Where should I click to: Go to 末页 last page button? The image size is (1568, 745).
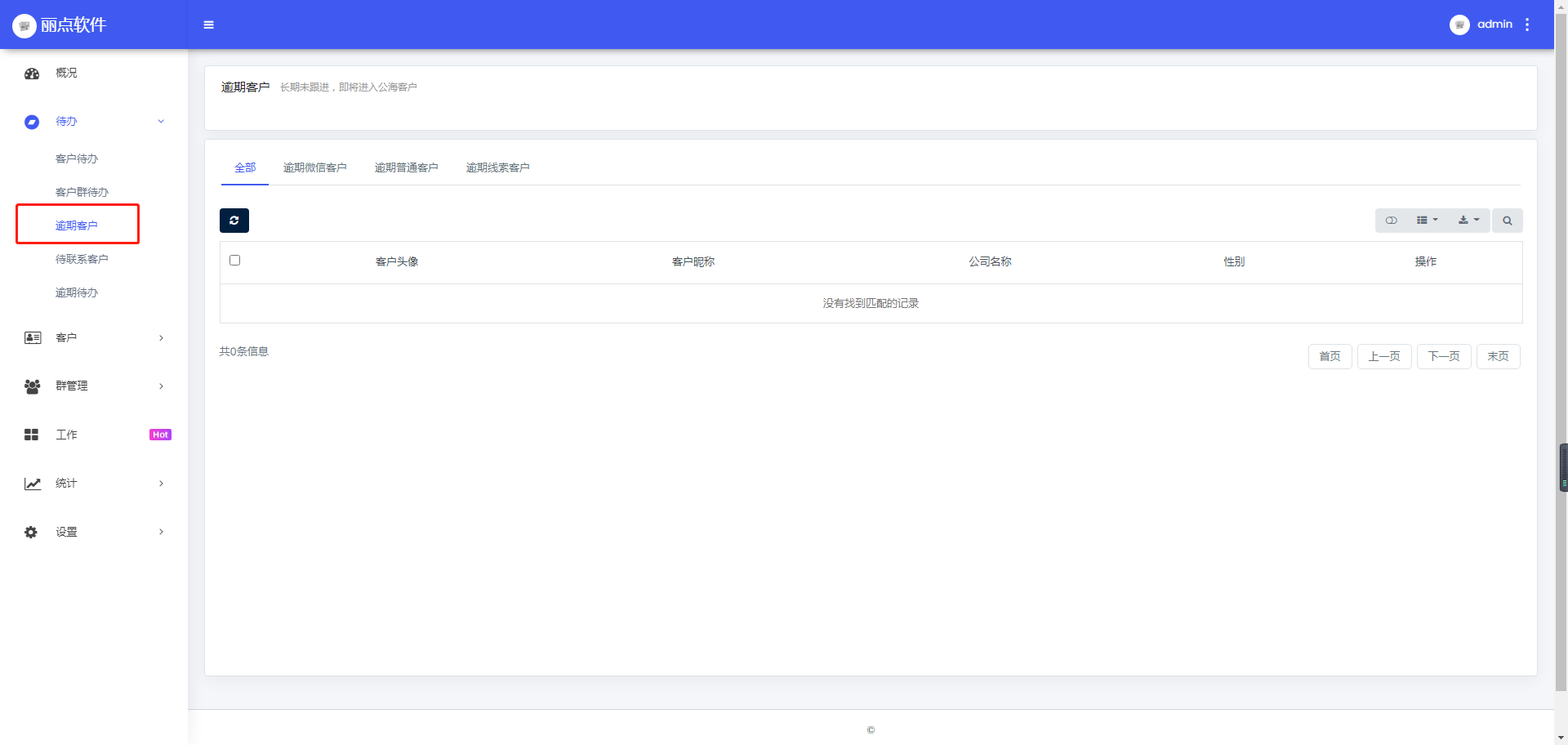click(1498, 356)
